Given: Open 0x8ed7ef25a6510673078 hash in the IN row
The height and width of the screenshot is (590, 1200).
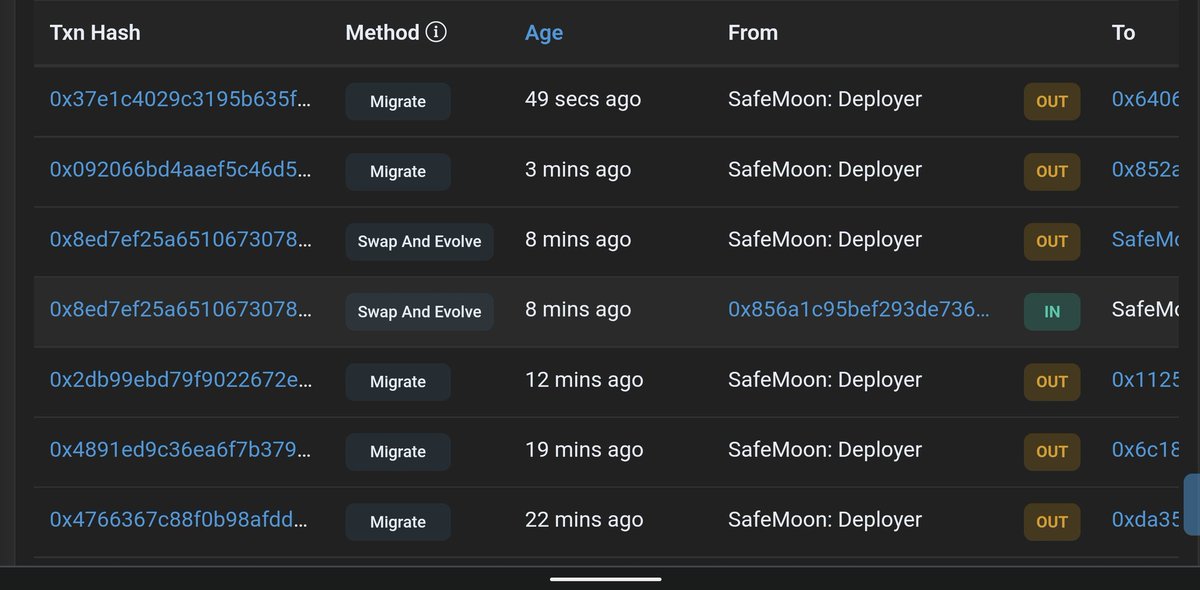Looking at the screenshot, I should pos(181,310).
